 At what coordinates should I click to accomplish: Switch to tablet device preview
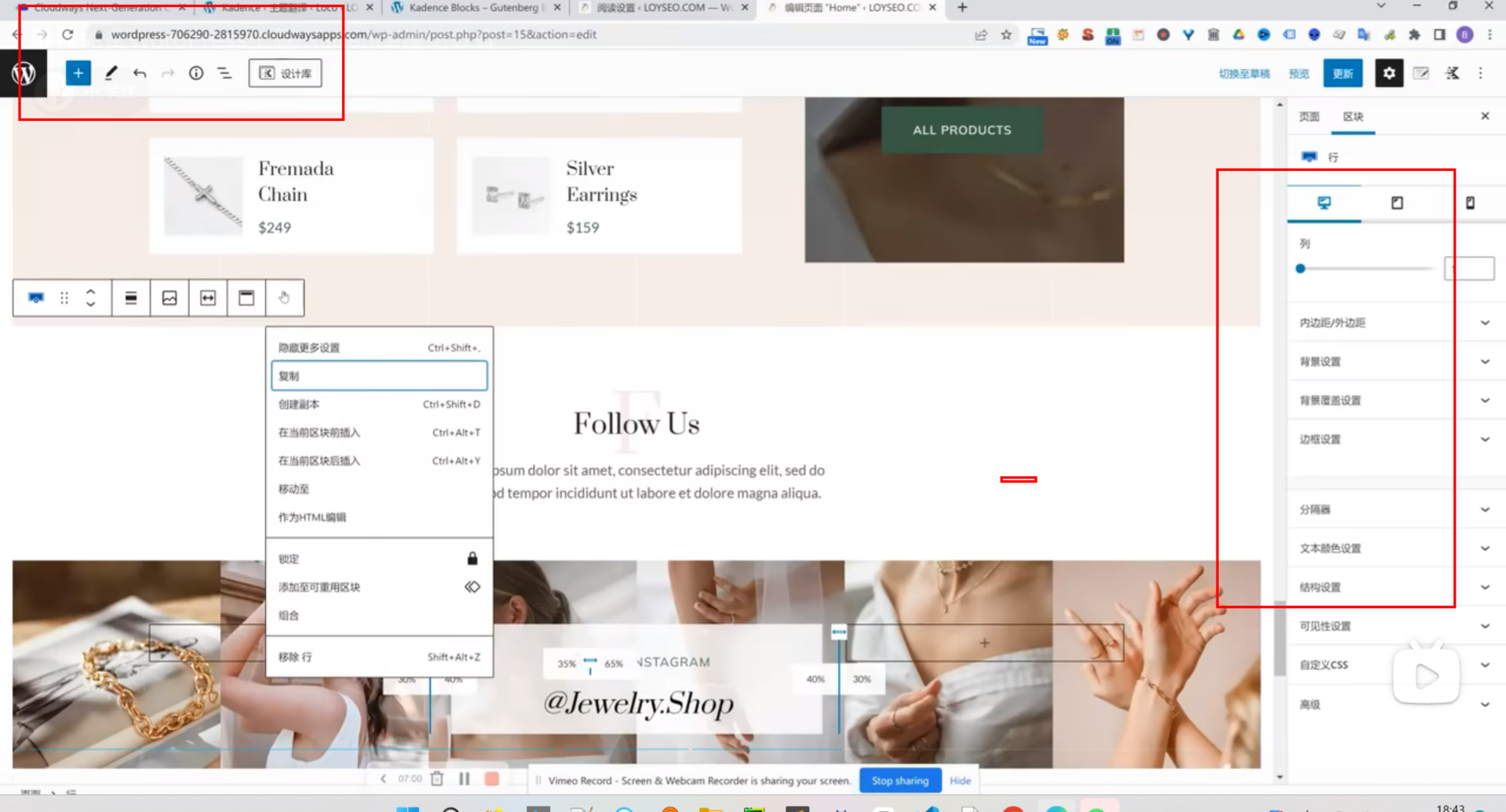[x=1397, y=203]
